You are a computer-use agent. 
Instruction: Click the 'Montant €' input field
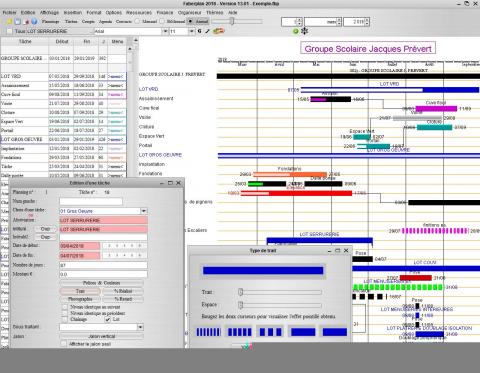103,274
